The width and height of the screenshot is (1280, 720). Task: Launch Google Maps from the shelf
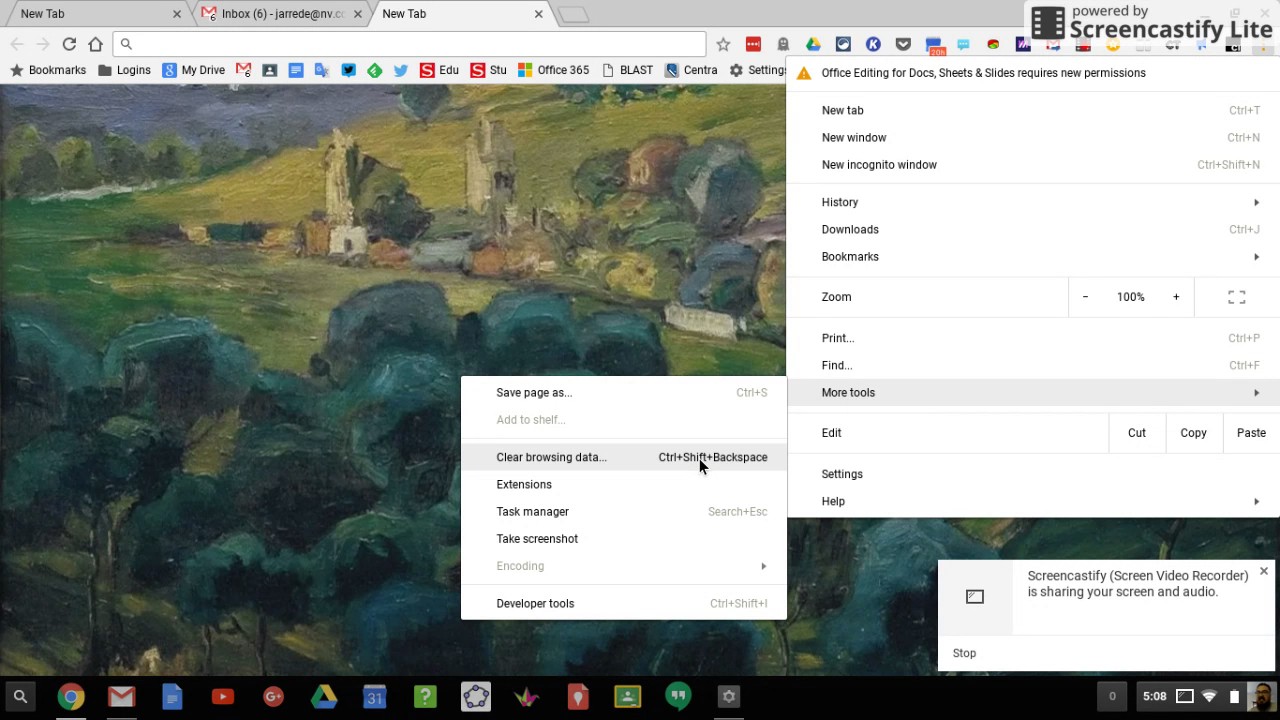click(x=577, y=696)
